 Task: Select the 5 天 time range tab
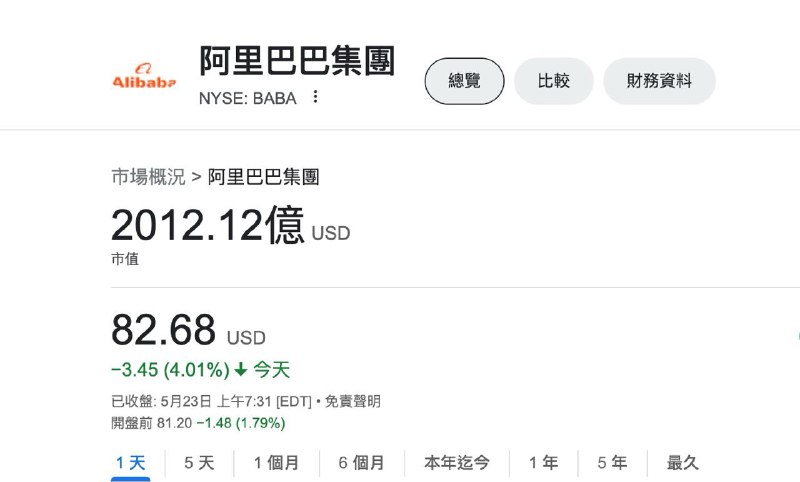click(x=199, y=463)
